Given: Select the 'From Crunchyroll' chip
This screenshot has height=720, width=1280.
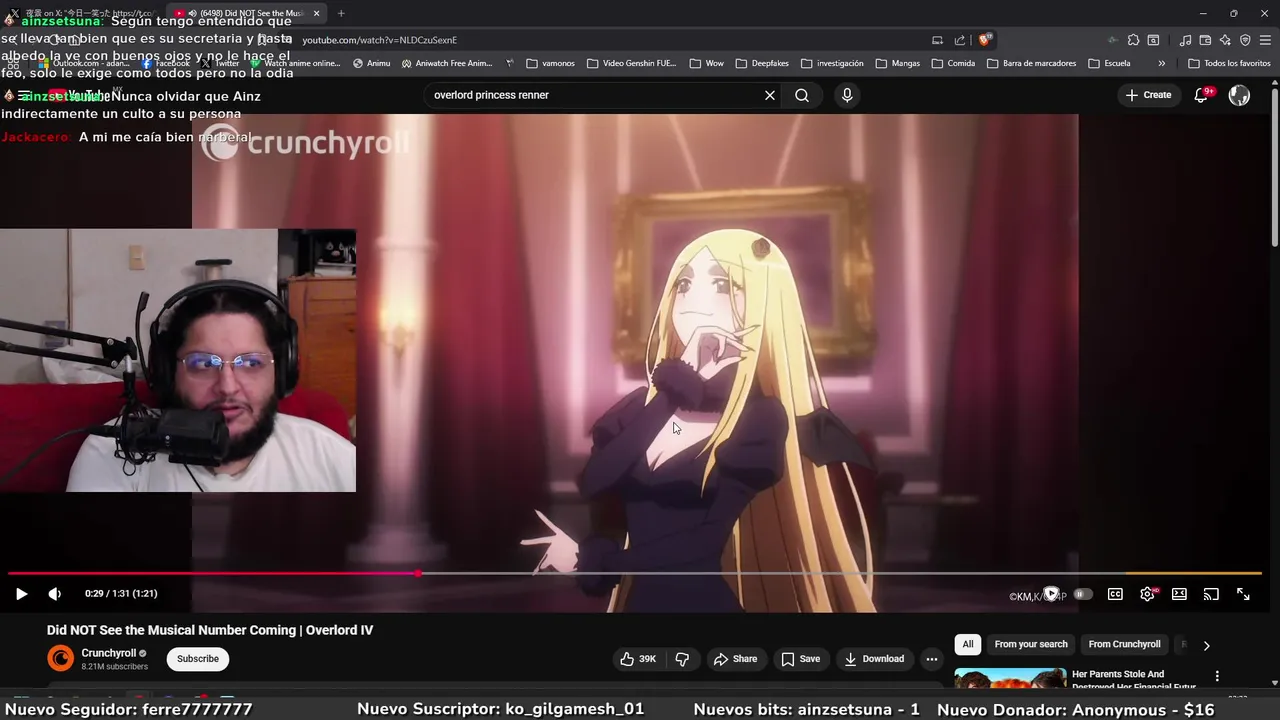Looking at the screenshot, I should coord(1124,644).
